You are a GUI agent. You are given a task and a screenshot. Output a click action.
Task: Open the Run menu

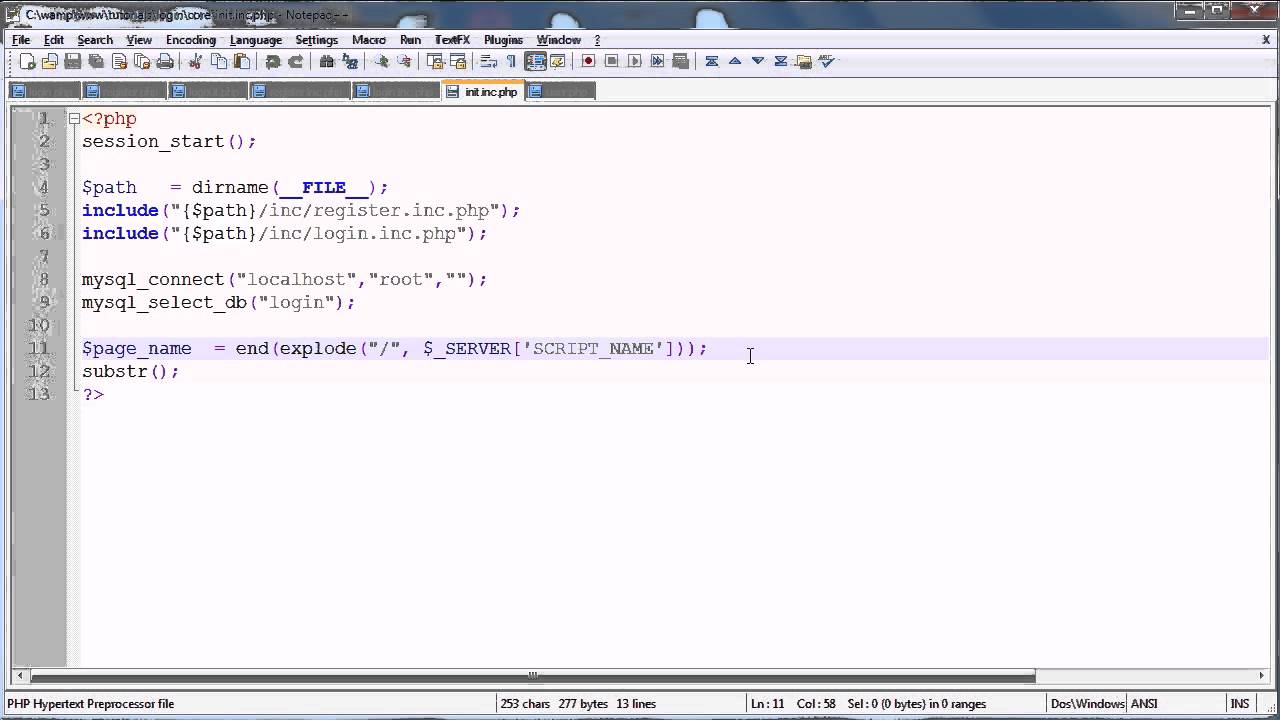pyautogui.click(x=410, y=40)
